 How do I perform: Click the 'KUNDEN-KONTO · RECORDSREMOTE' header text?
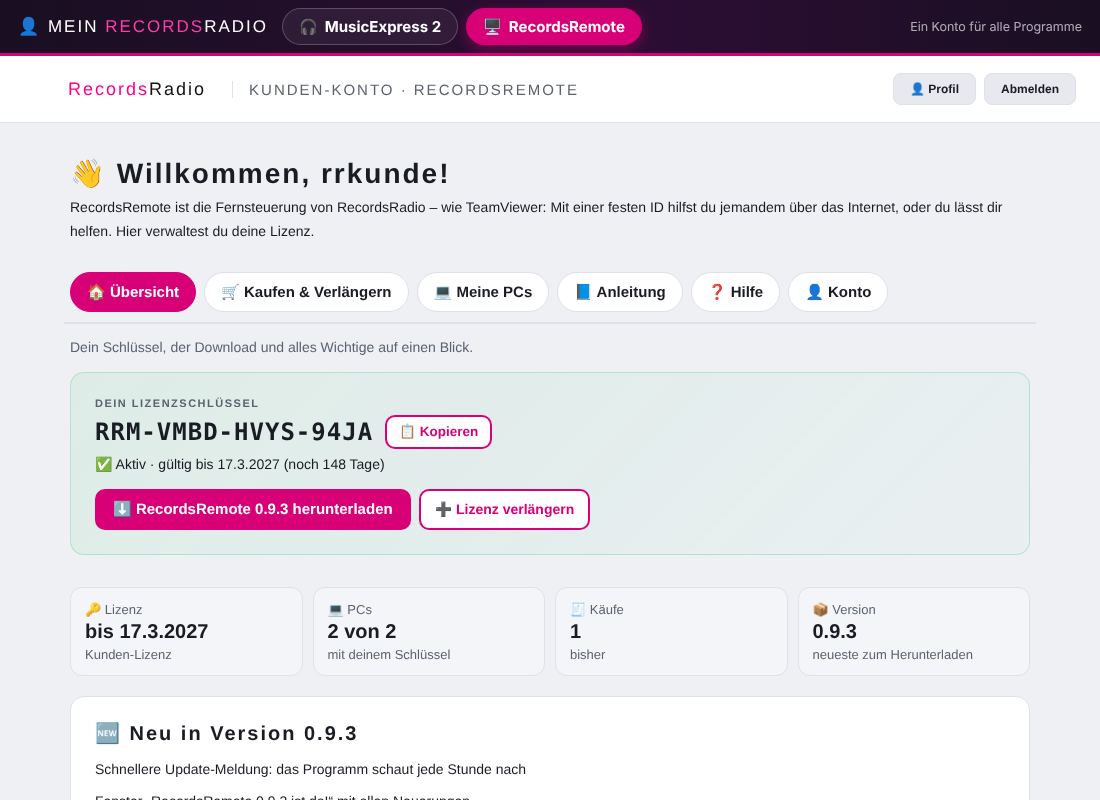click(x=413, y=90)
